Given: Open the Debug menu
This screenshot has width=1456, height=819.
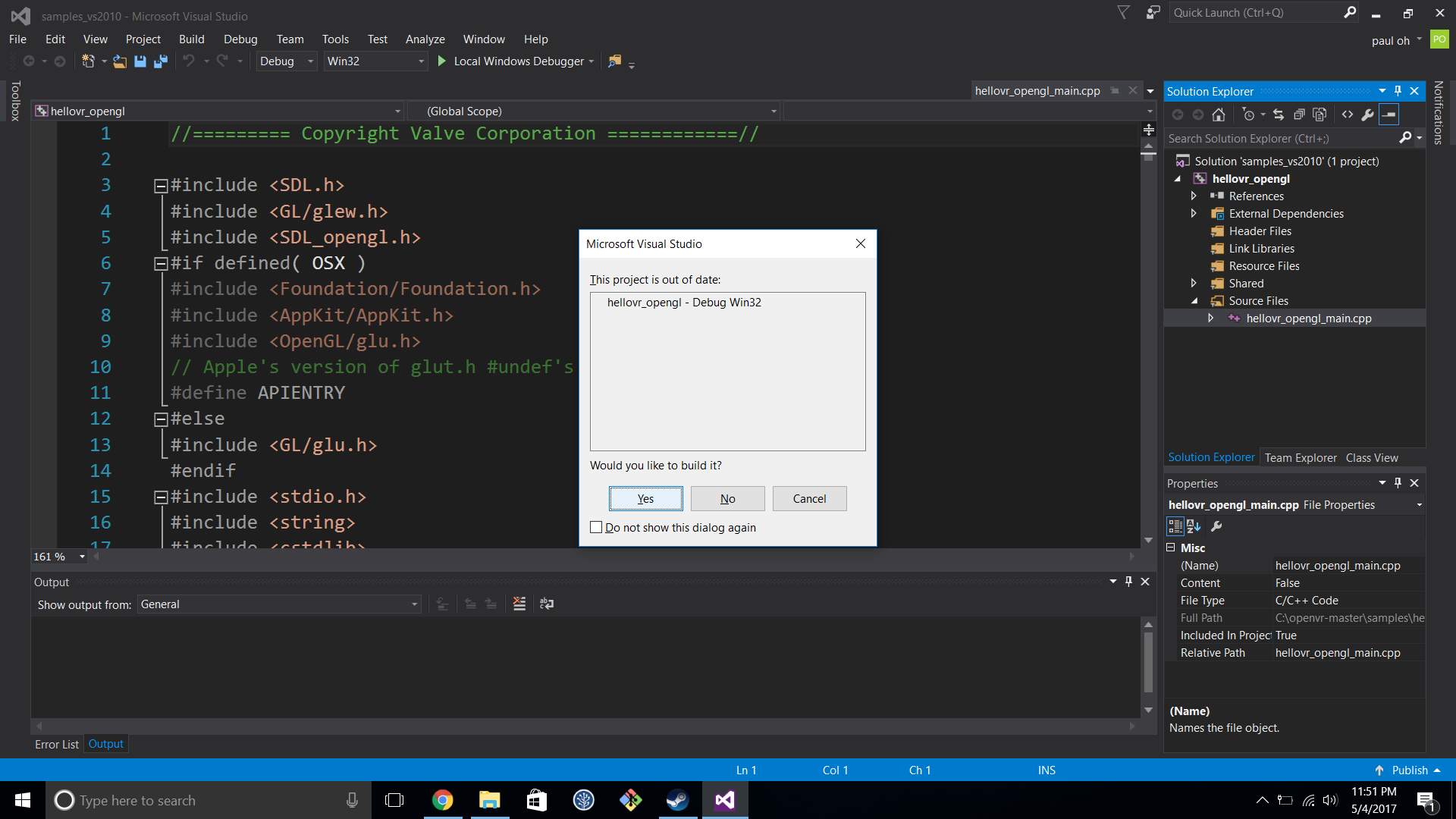Looking at the screenshot, I should (240, 39).
